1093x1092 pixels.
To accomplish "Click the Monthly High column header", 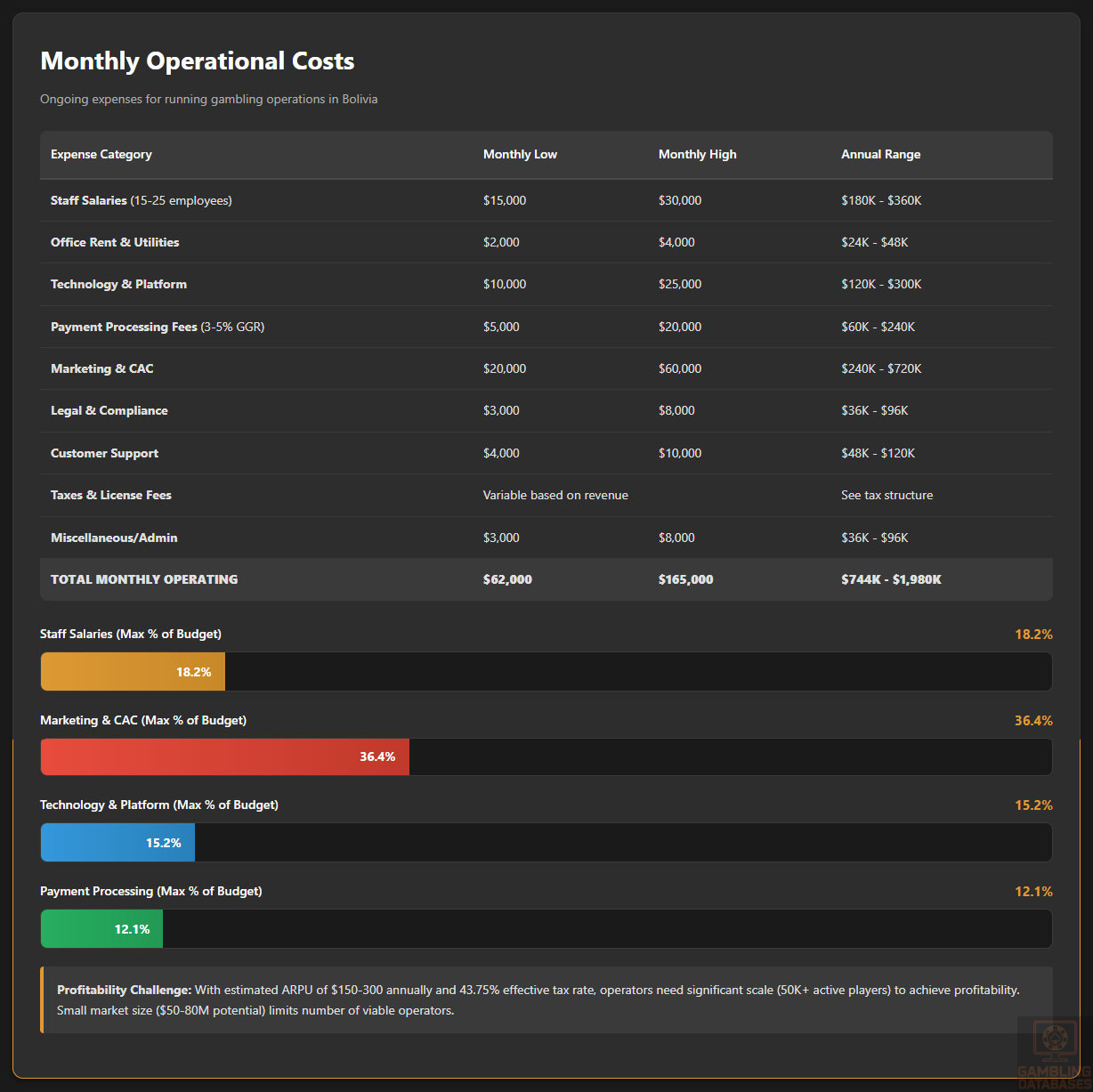I will click(x=697, y=154).
